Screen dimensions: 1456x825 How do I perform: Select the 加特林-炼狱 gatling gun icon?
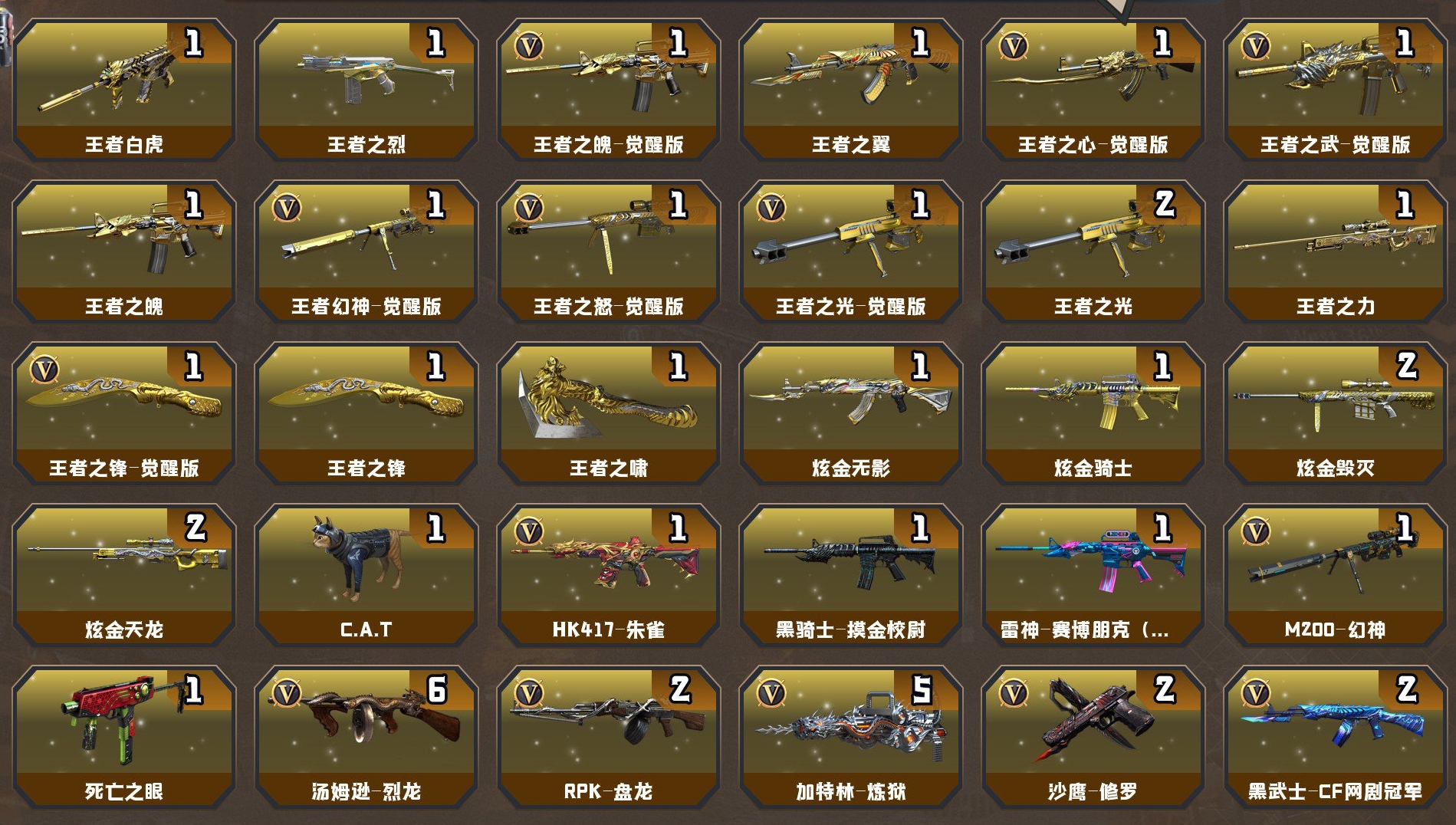[851, 728]
